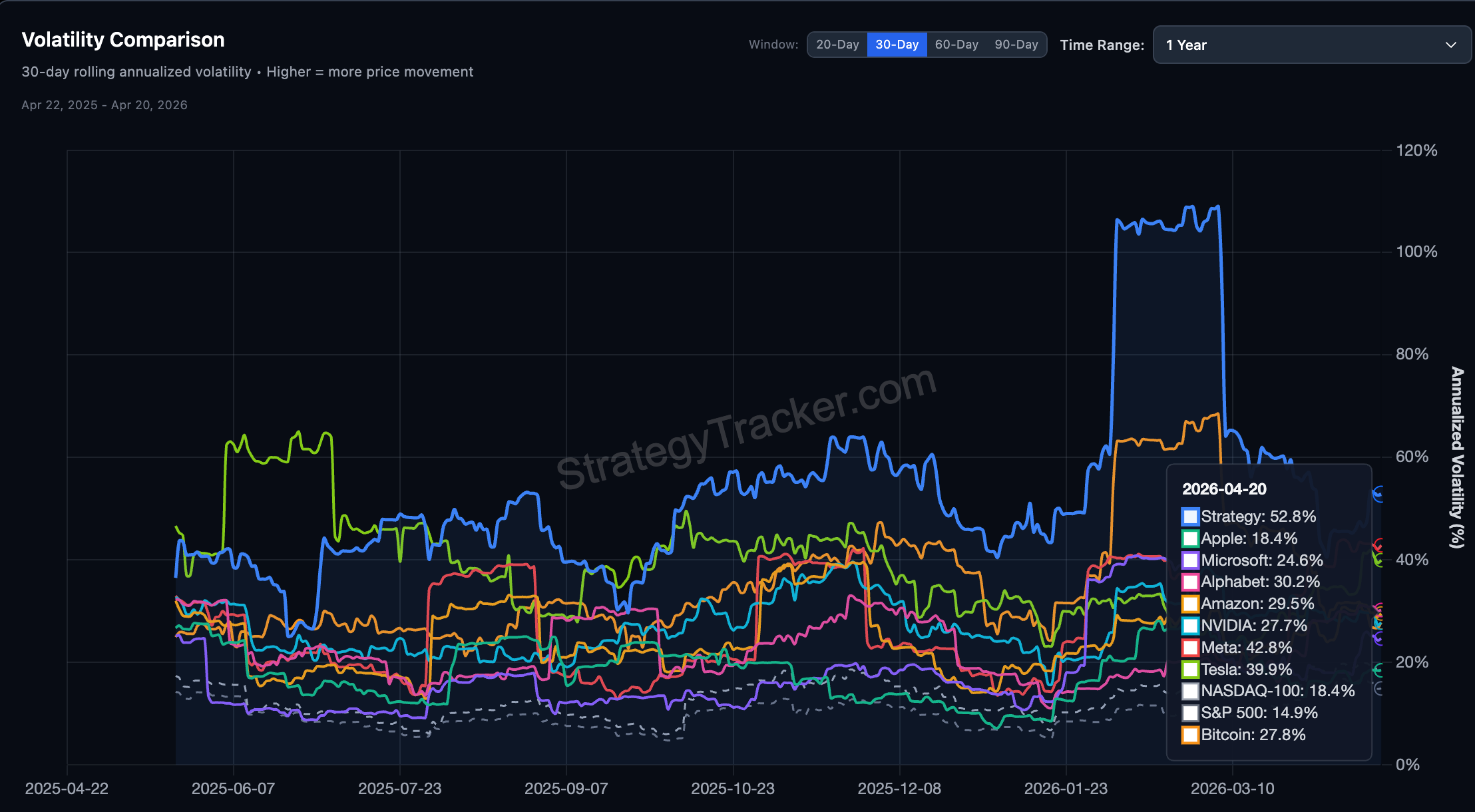Image resolution: width=1475 pixels, height=812 pixels.
Task: Click the Tesla green legend swatch
Action: point(1191,670)
